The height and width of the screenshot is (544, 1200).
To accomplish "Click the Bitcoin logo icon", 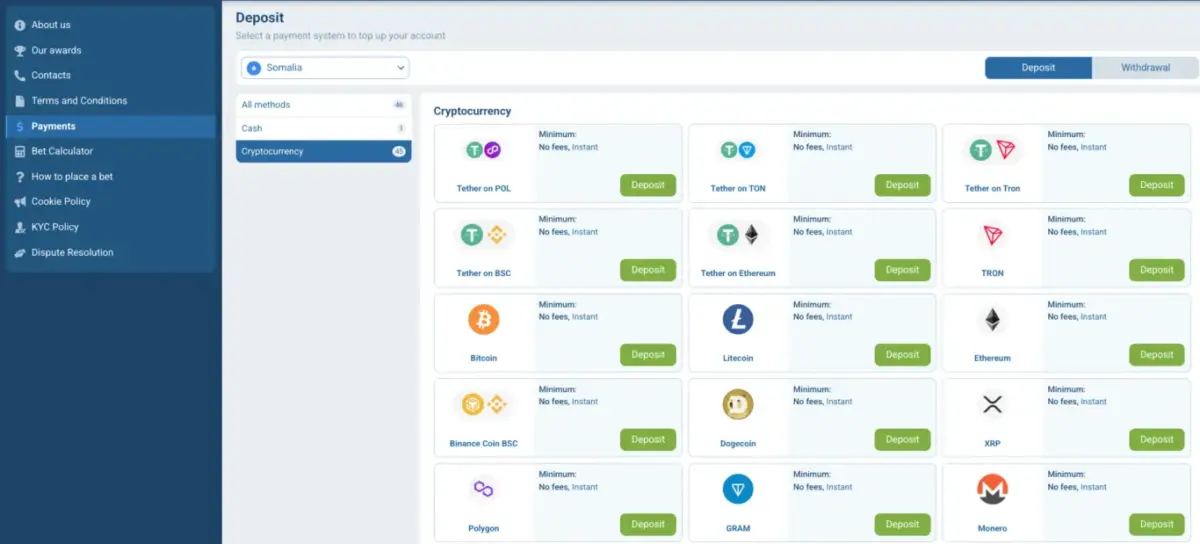I will pos(484,320).
